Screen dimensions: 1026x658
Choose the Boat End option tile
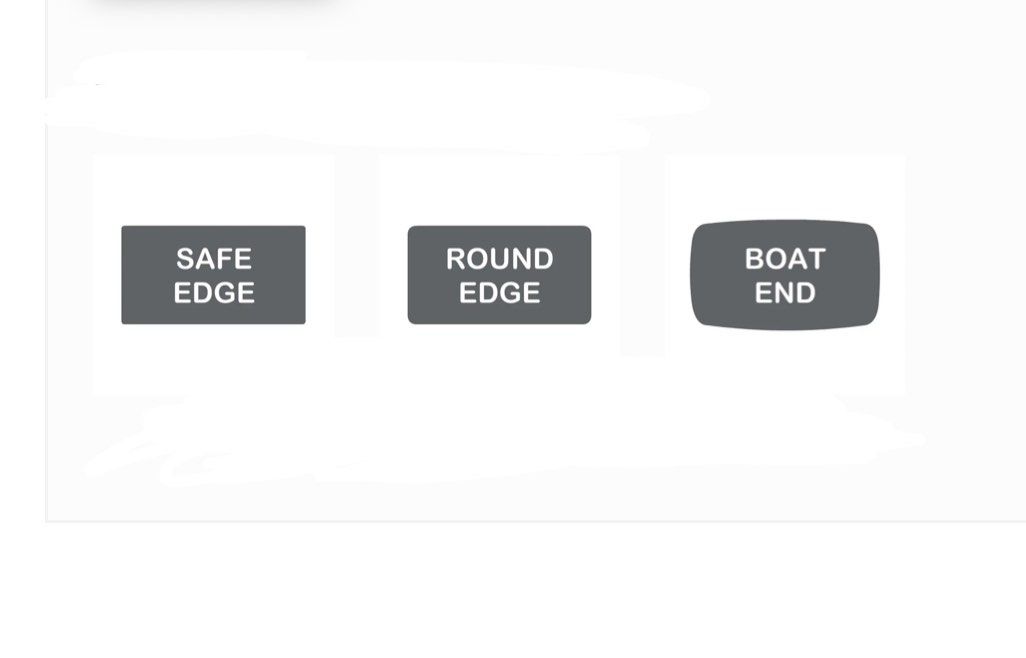pyautogui.click(x=785, y=275)
